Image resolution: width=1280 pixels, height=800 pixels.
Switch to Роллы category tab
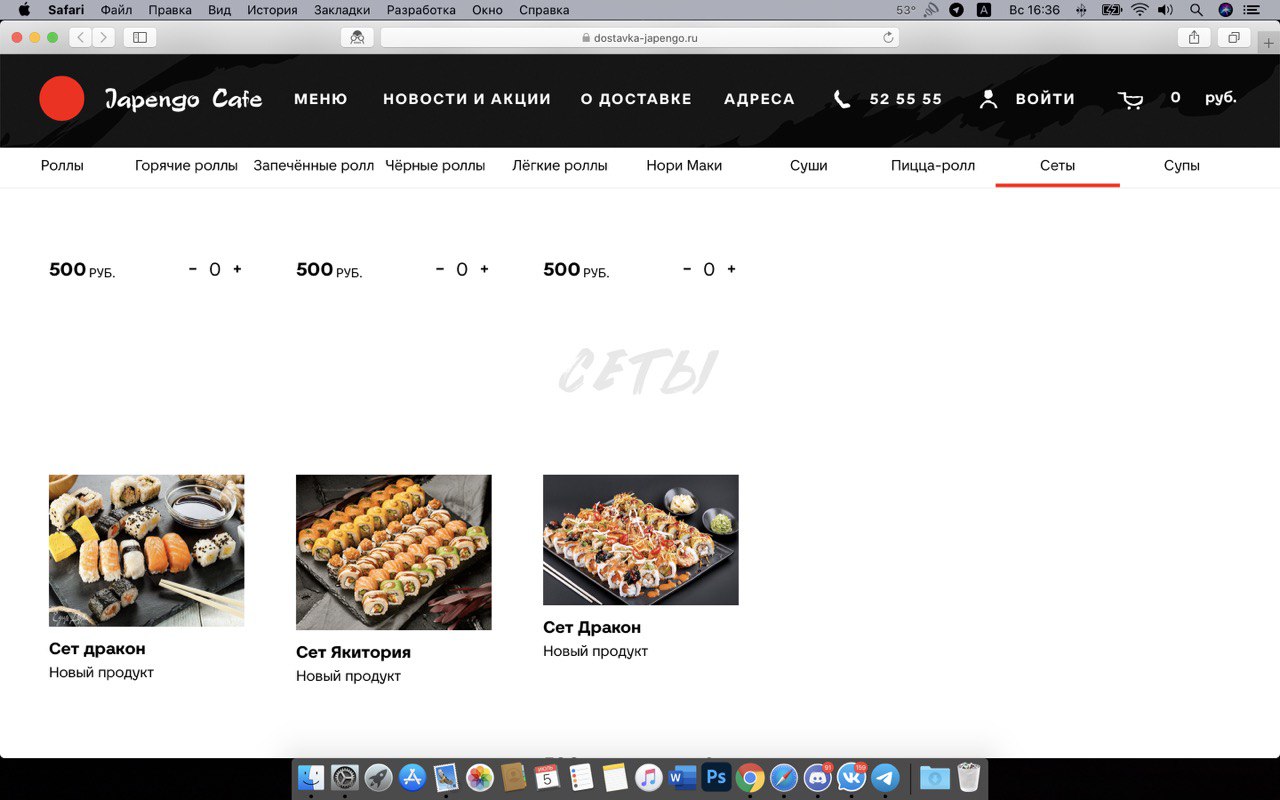[x=62, y=166]
